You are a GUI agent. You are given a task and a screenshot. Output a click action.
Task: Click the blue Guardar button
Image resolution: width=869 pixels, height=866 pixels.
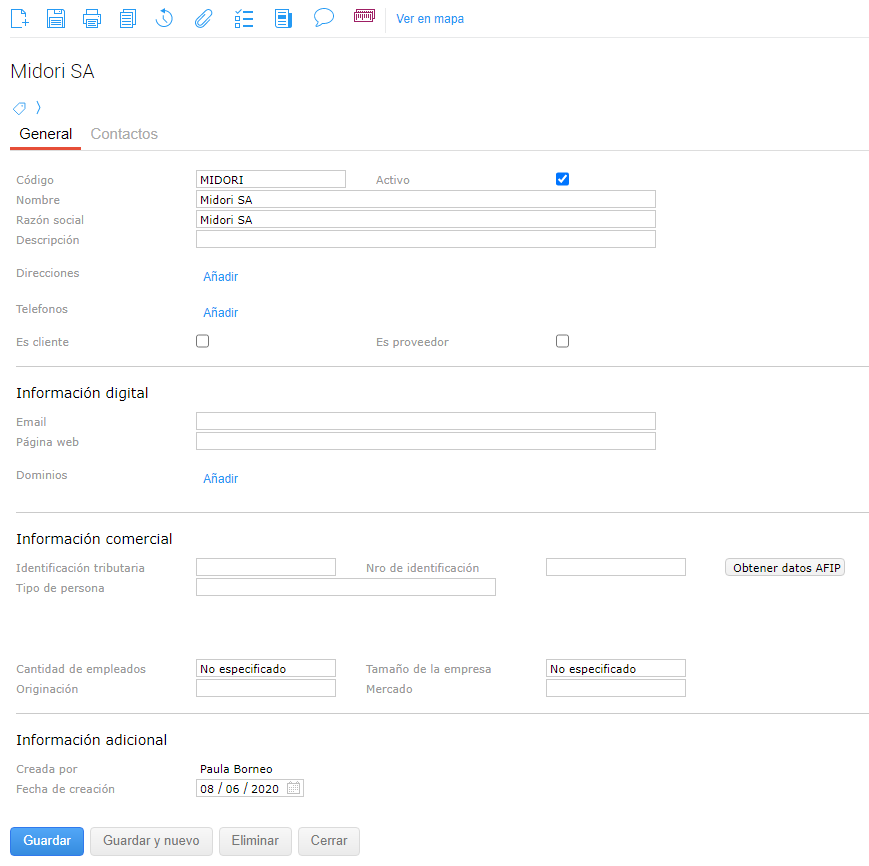47,841
